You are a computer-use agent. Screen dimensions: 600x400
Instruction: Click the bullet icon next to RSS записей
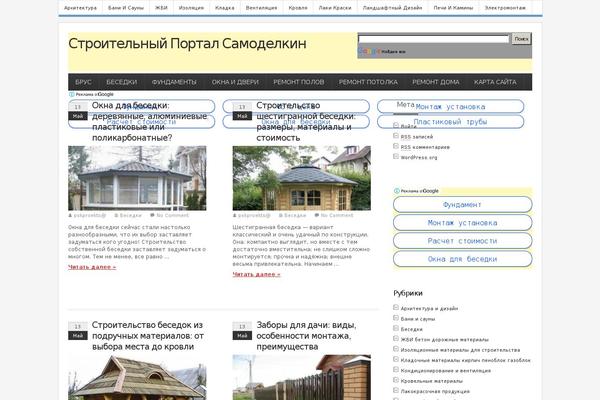tap(396, 136)
